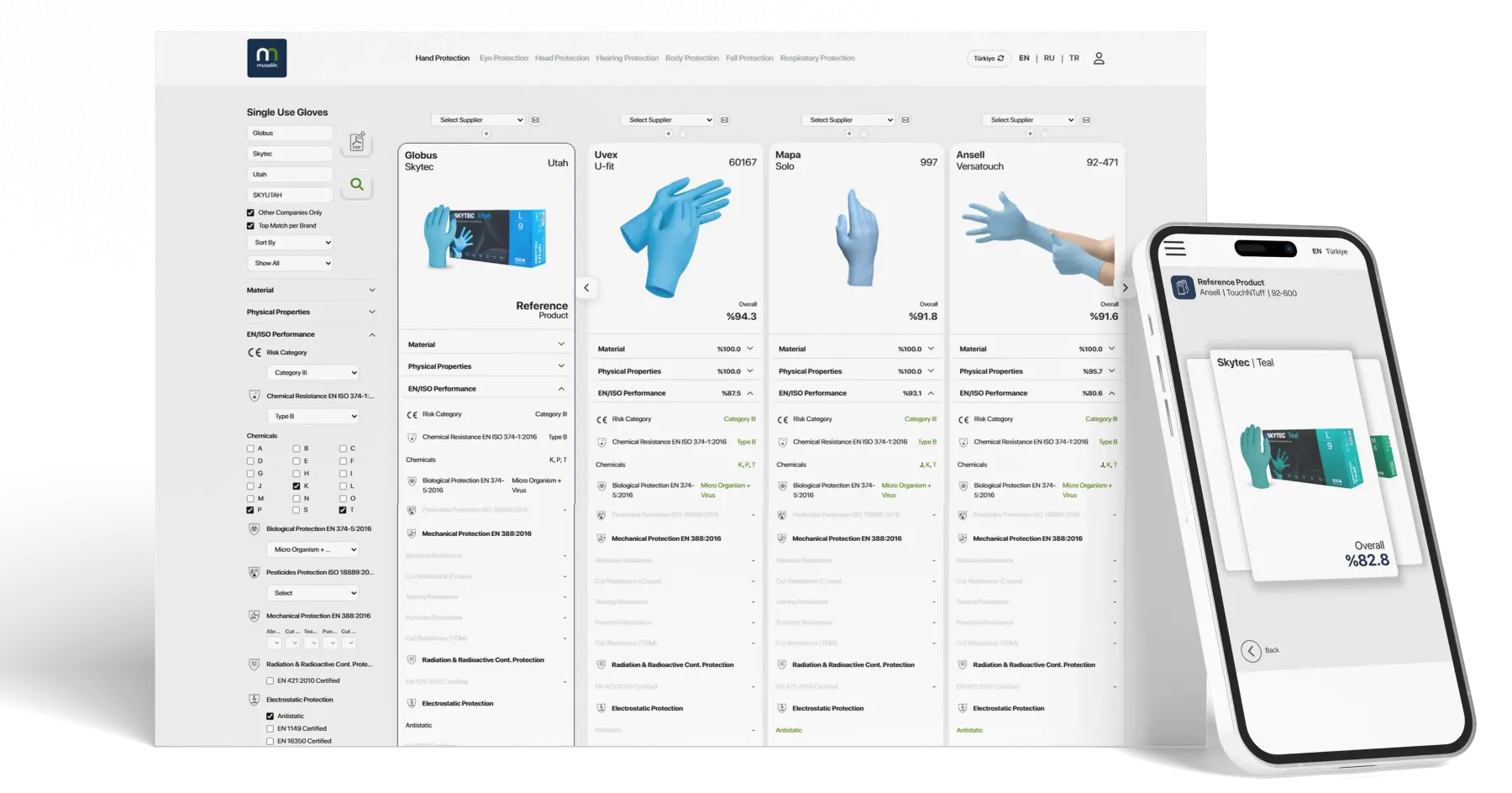Download the PDF export icon

tap(357, 142)
